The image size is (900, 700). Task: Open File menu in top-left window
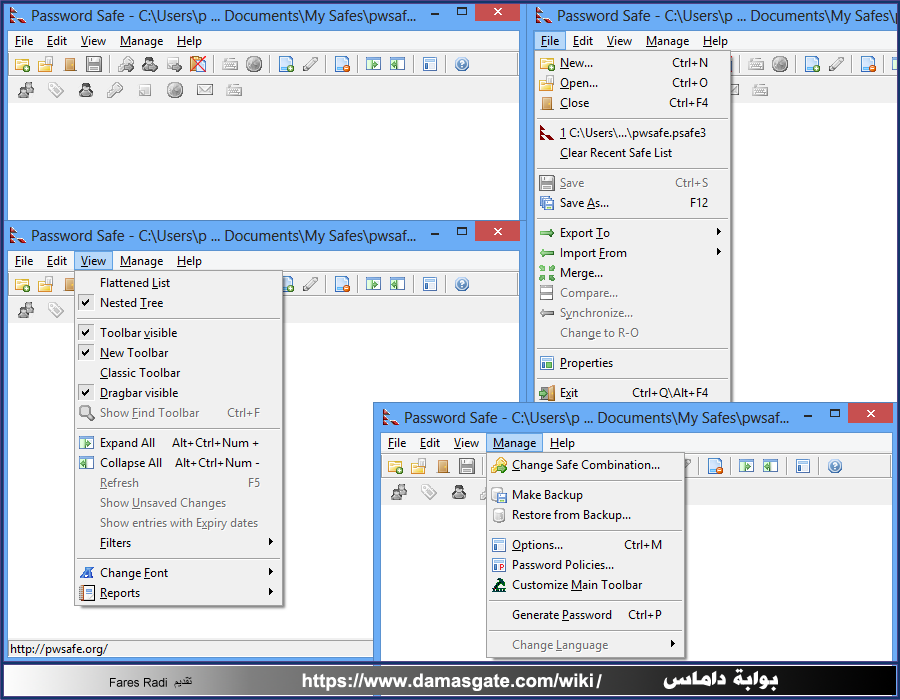pyautogui.click(x=24, y=41)
